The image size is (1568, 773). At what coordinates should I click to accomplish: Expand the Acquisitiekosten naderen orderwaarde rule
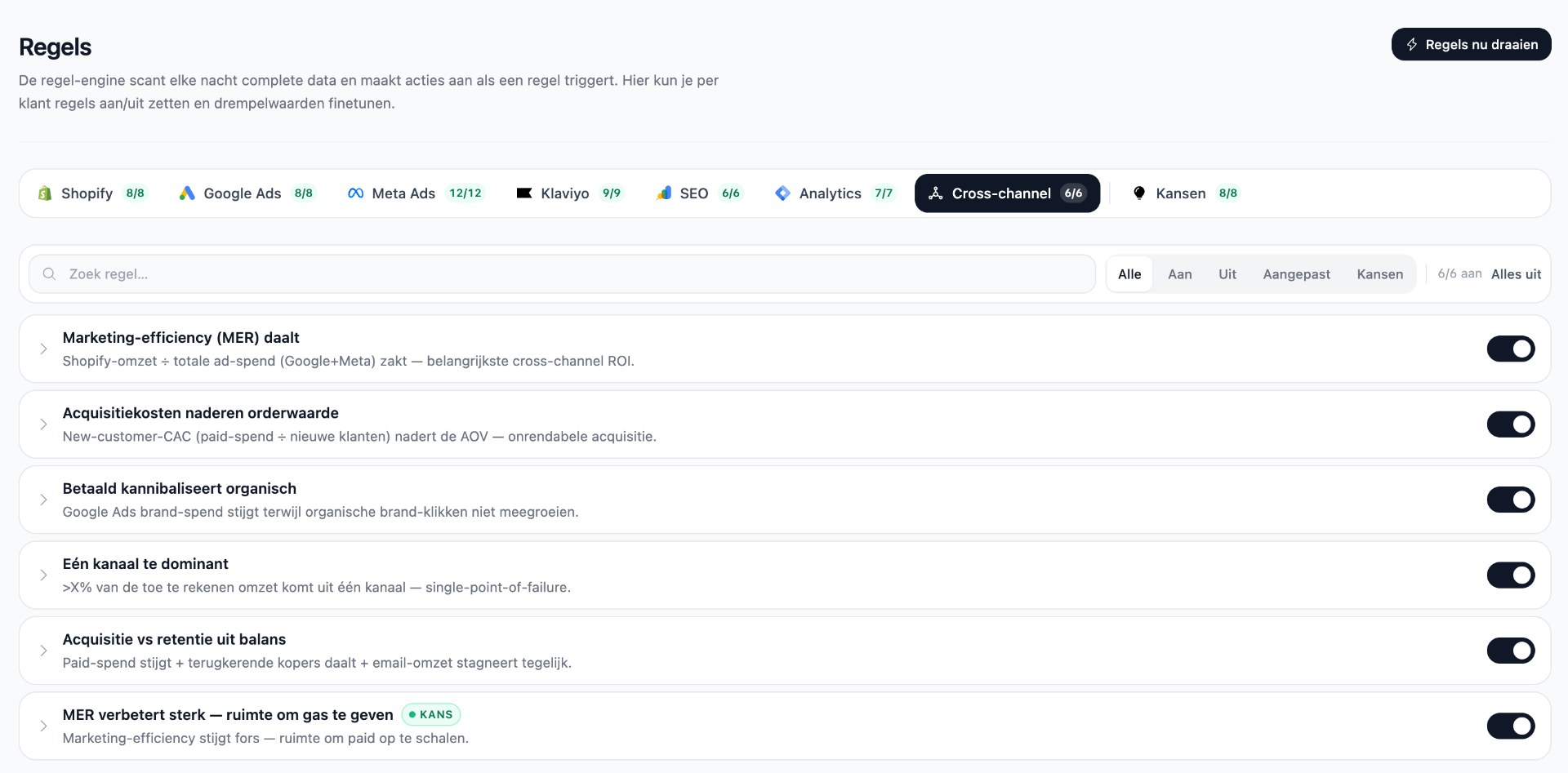tap(43, 424)
